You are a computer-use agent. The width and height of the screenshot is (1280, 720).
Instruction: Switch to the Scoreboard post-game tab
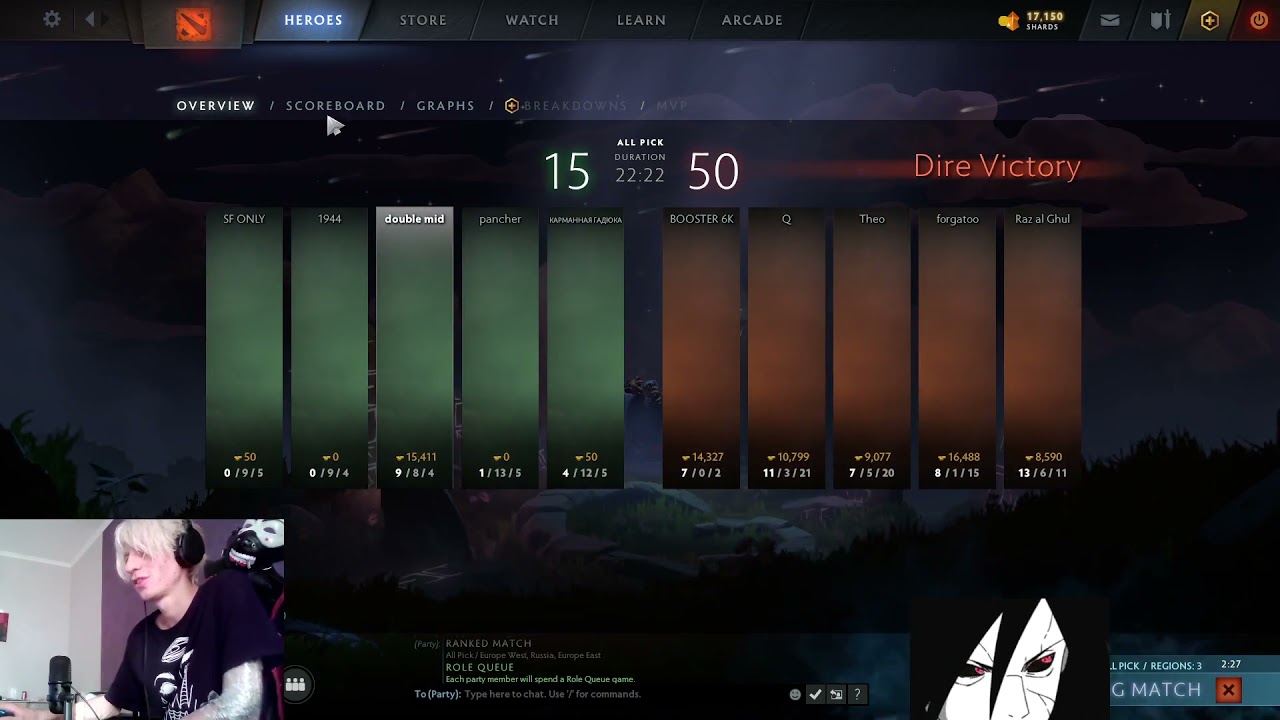click(x=336, y=105)
